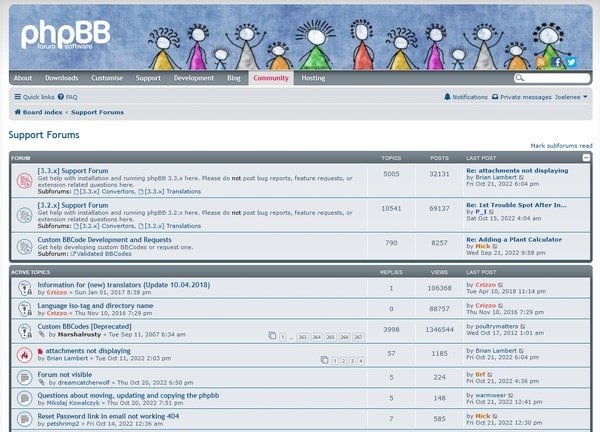Open user profile petshrimp2
This screenshot has height=432, width=600.
coord(63,424)
